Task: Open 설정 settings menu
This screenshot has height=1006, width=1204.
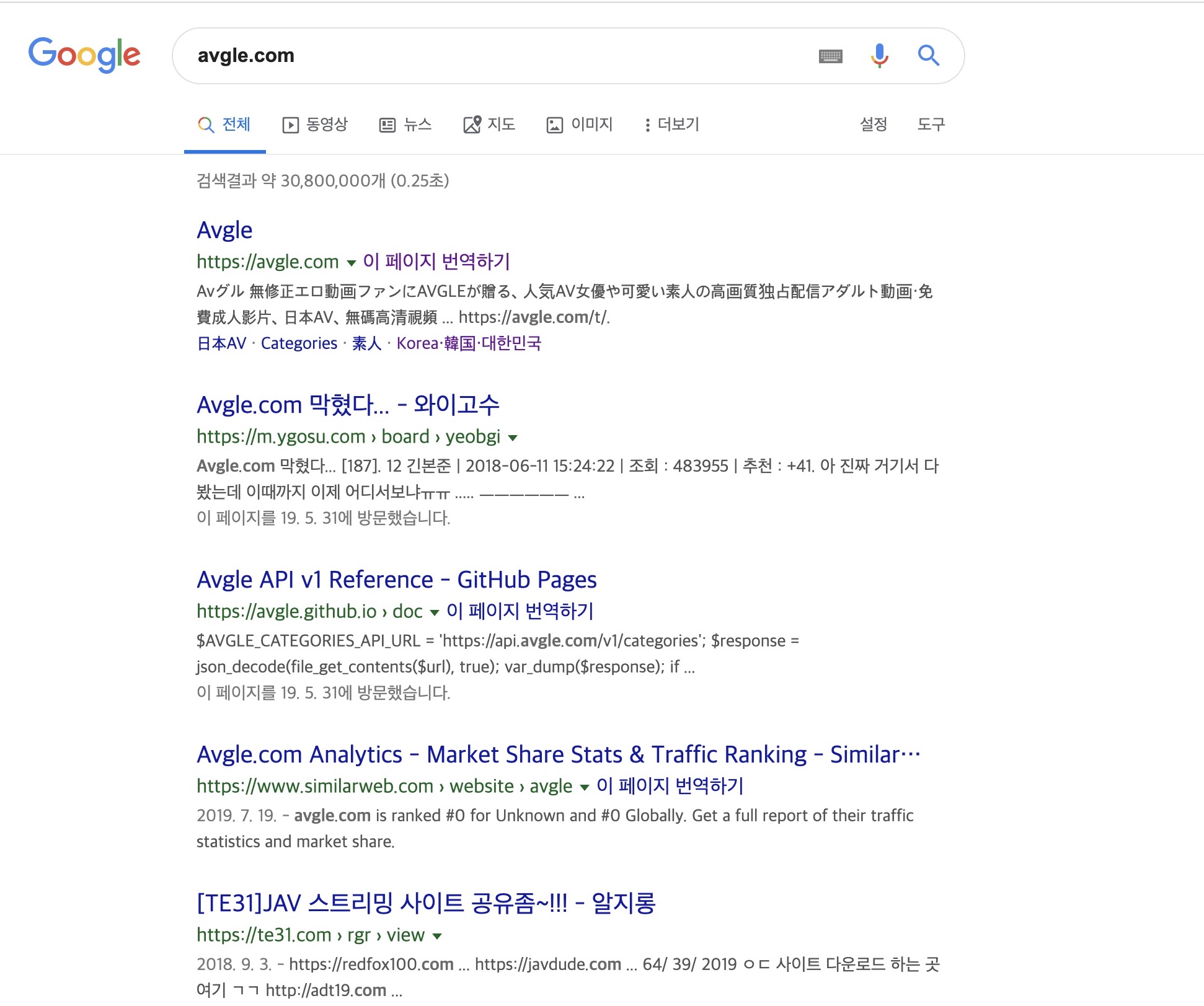Action: [874, 125]
